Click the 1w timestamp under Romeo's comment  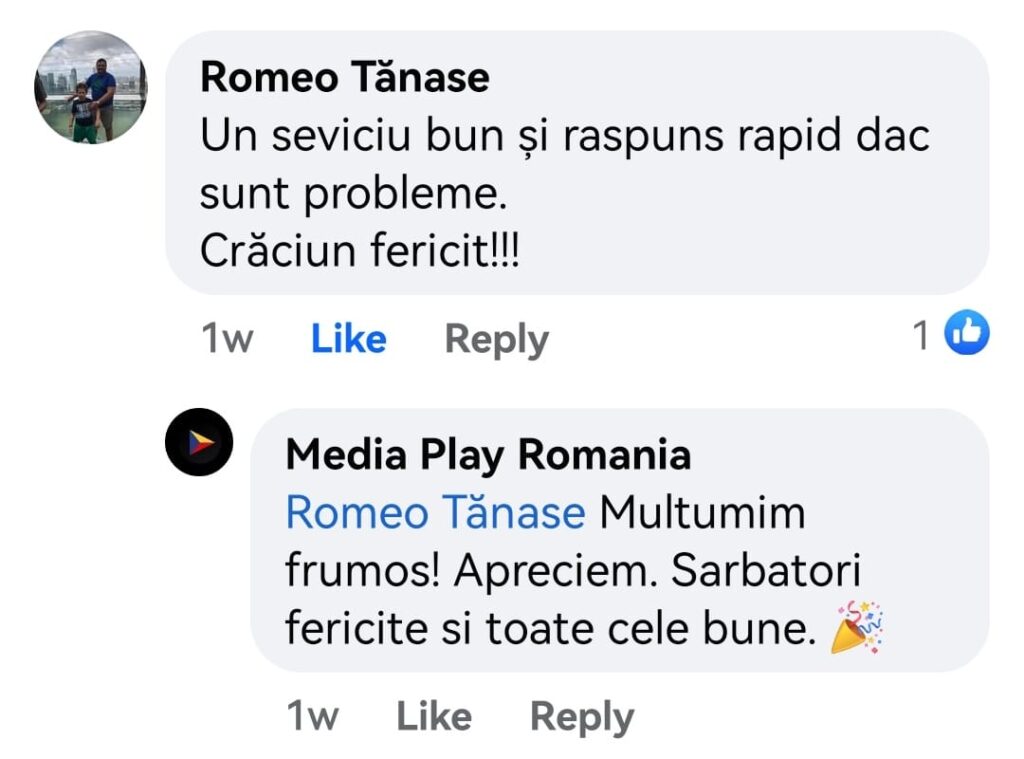tap(227, 339)
